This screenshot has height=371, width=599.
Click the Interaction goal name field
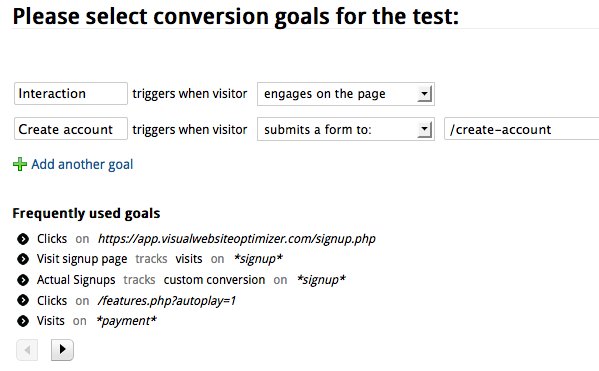point(71,93)
